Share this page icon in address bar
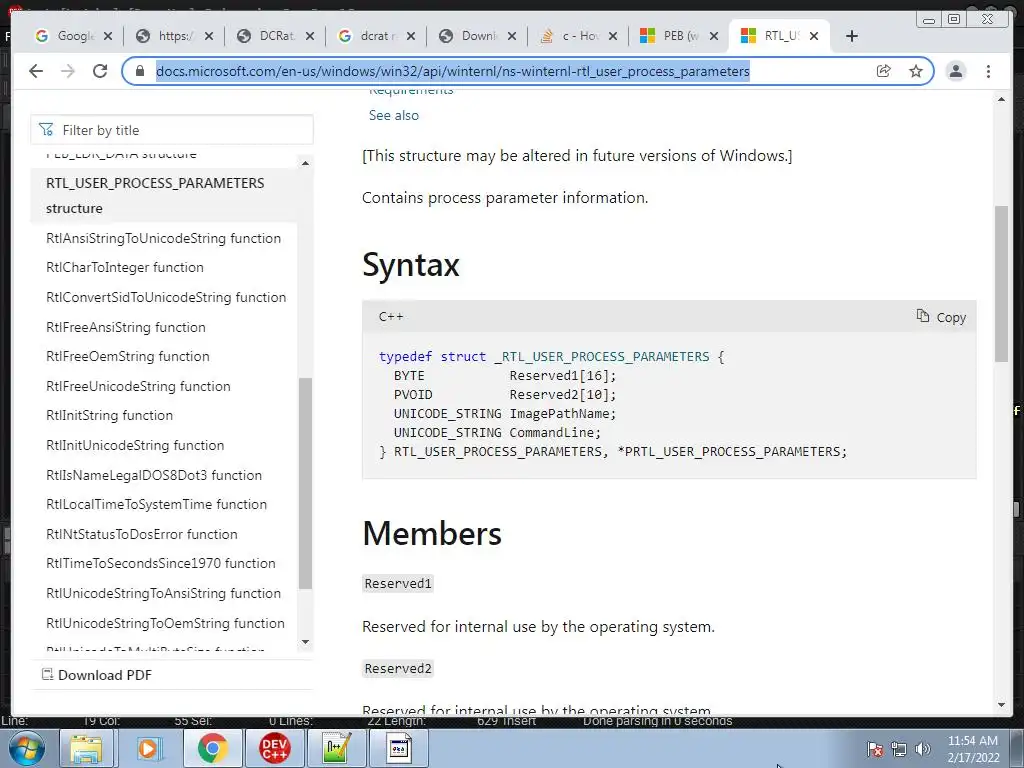The width and height of the screenshot is (1024, 768). click(884, 71)
